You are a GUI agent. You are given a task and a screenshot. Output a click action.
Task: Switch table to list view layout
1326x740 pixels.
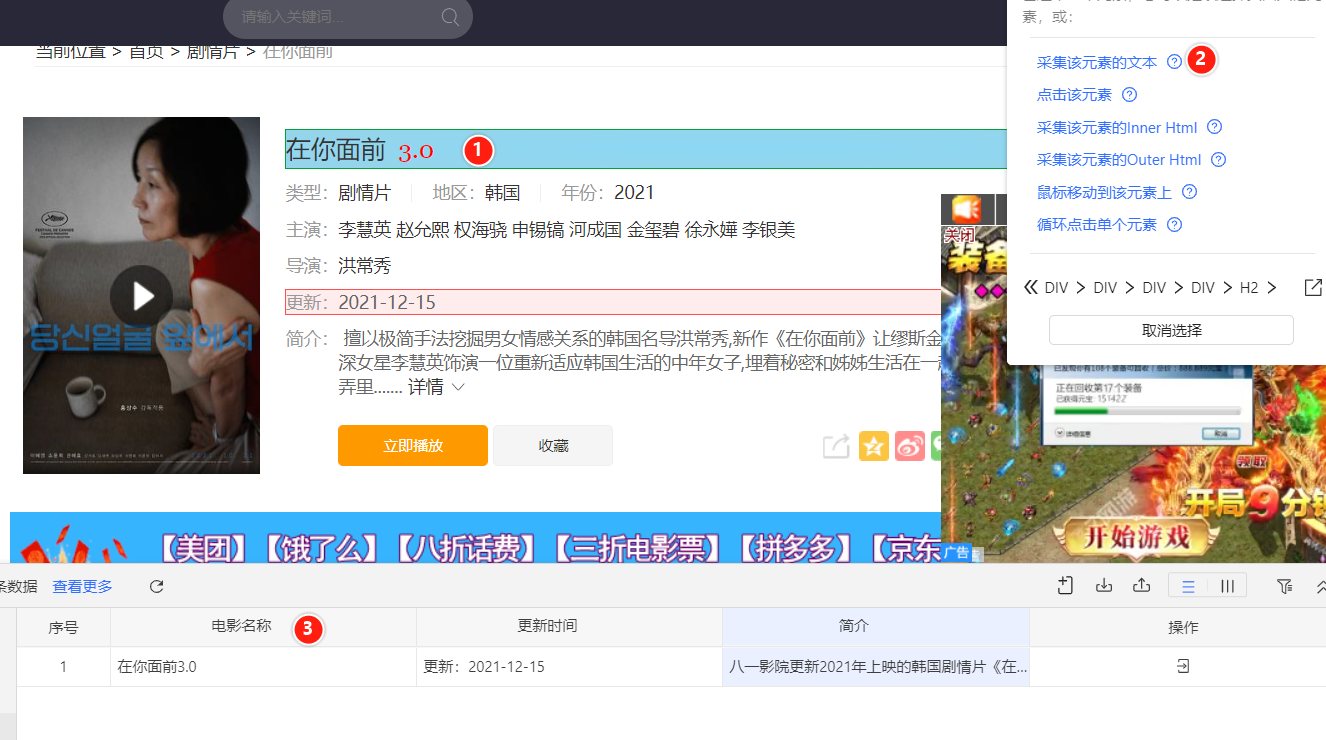point(1187,585)
